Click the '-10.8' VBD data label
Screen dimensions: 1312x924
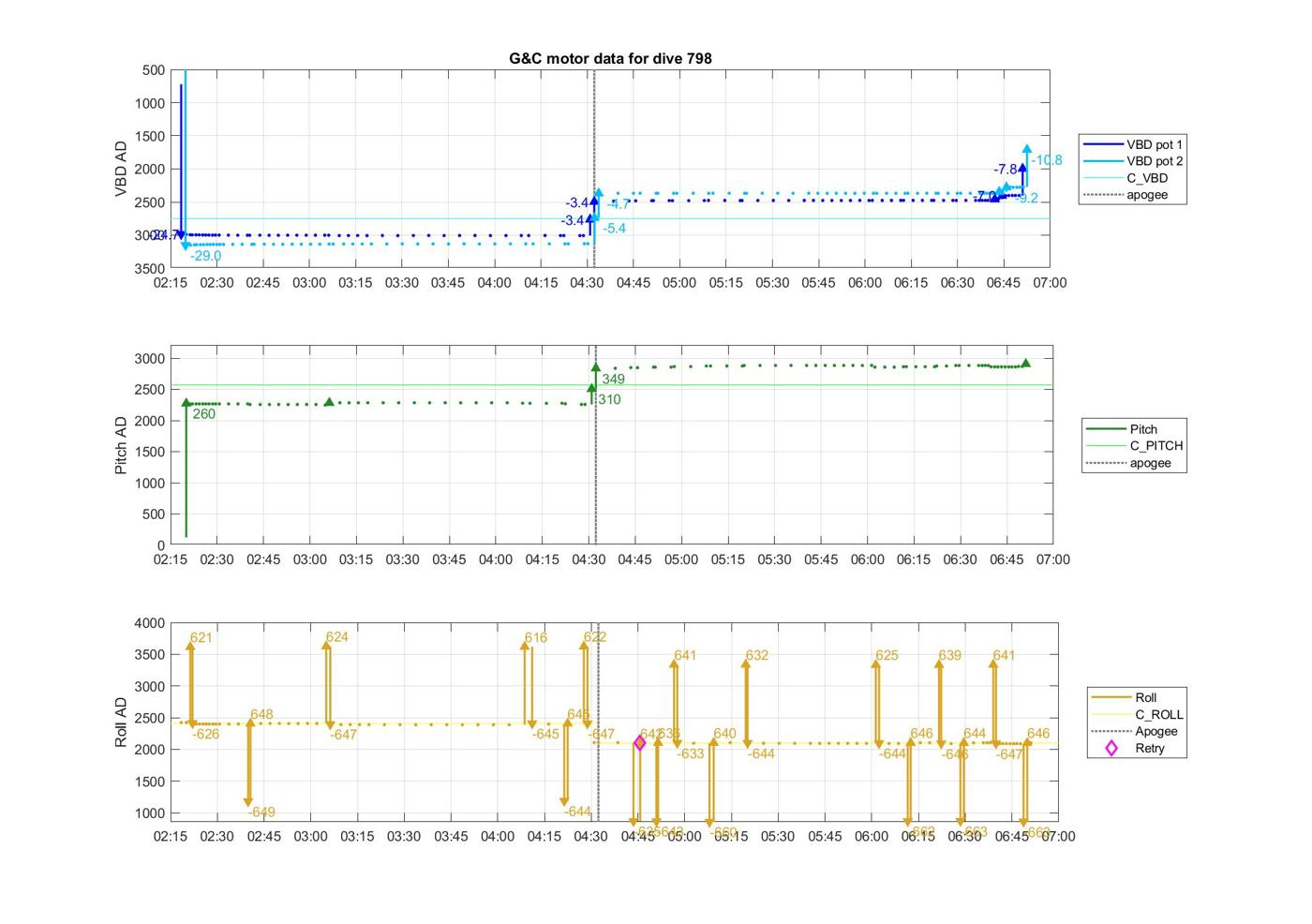pos(1047,160)
